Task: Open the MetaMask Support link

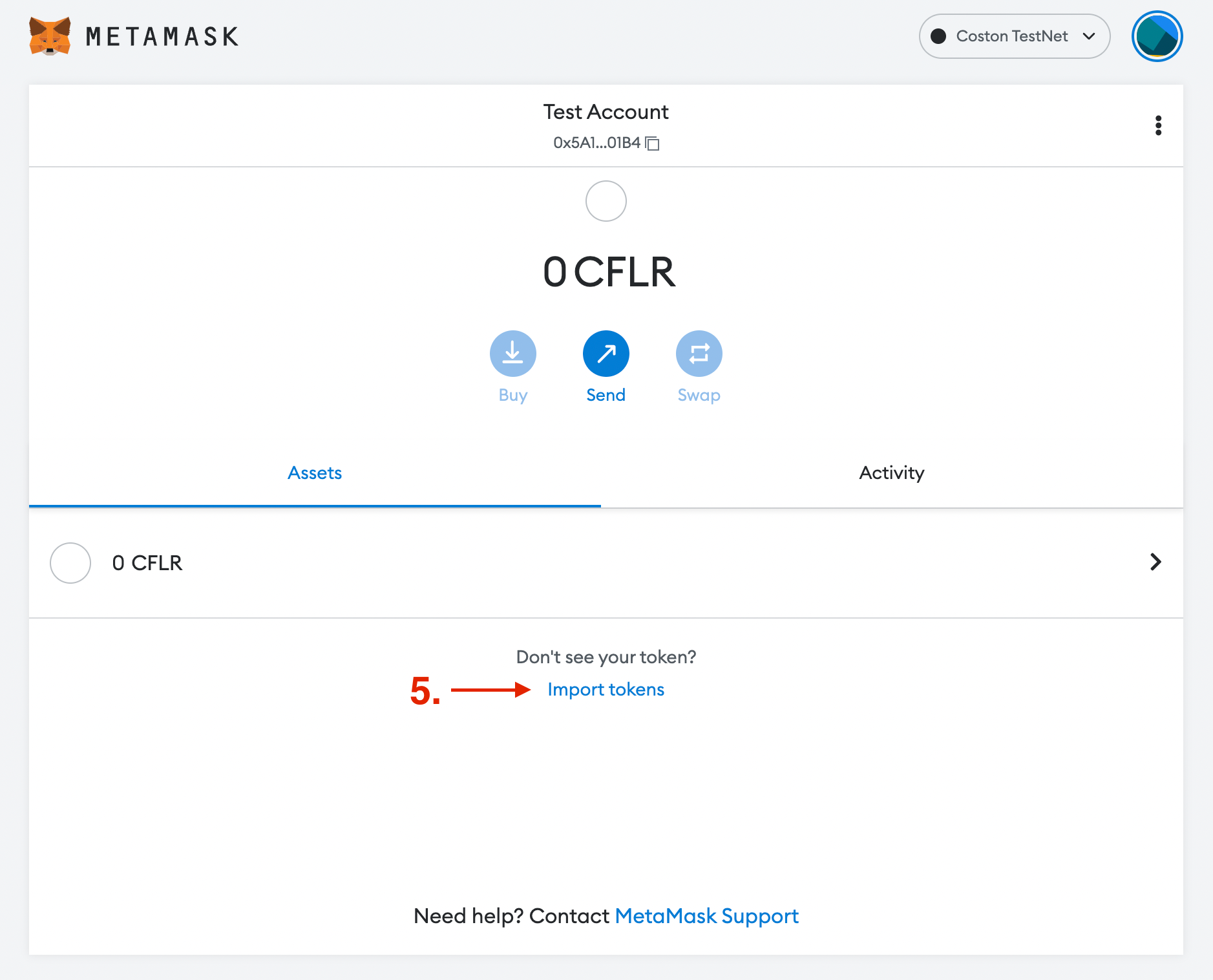Action: 707,916
